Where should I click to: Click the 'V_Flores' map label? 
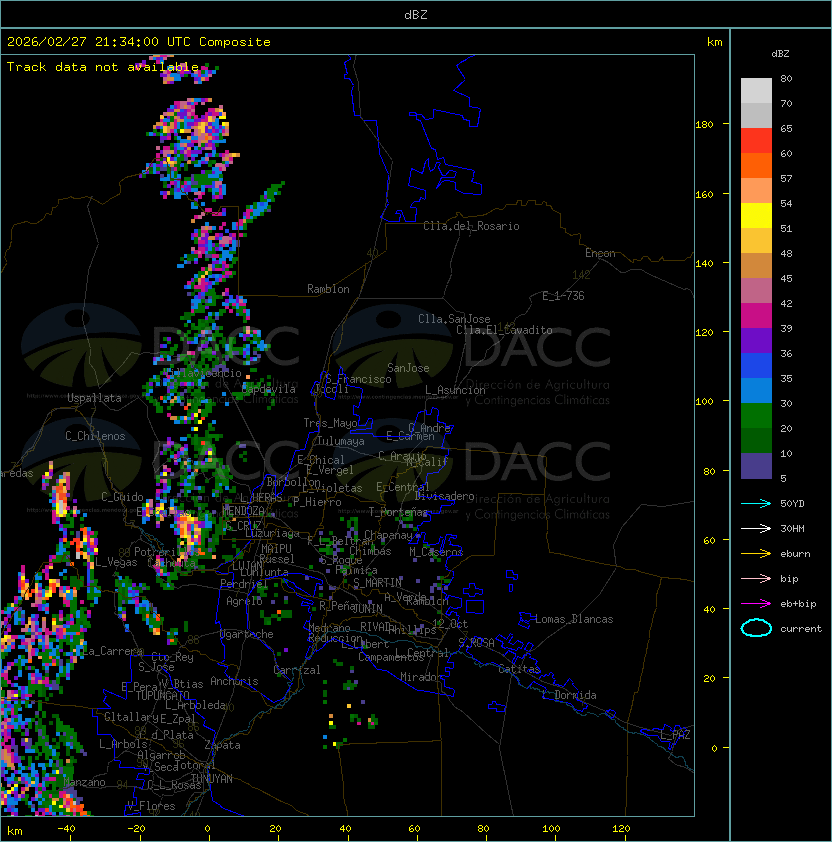(151, 806)
